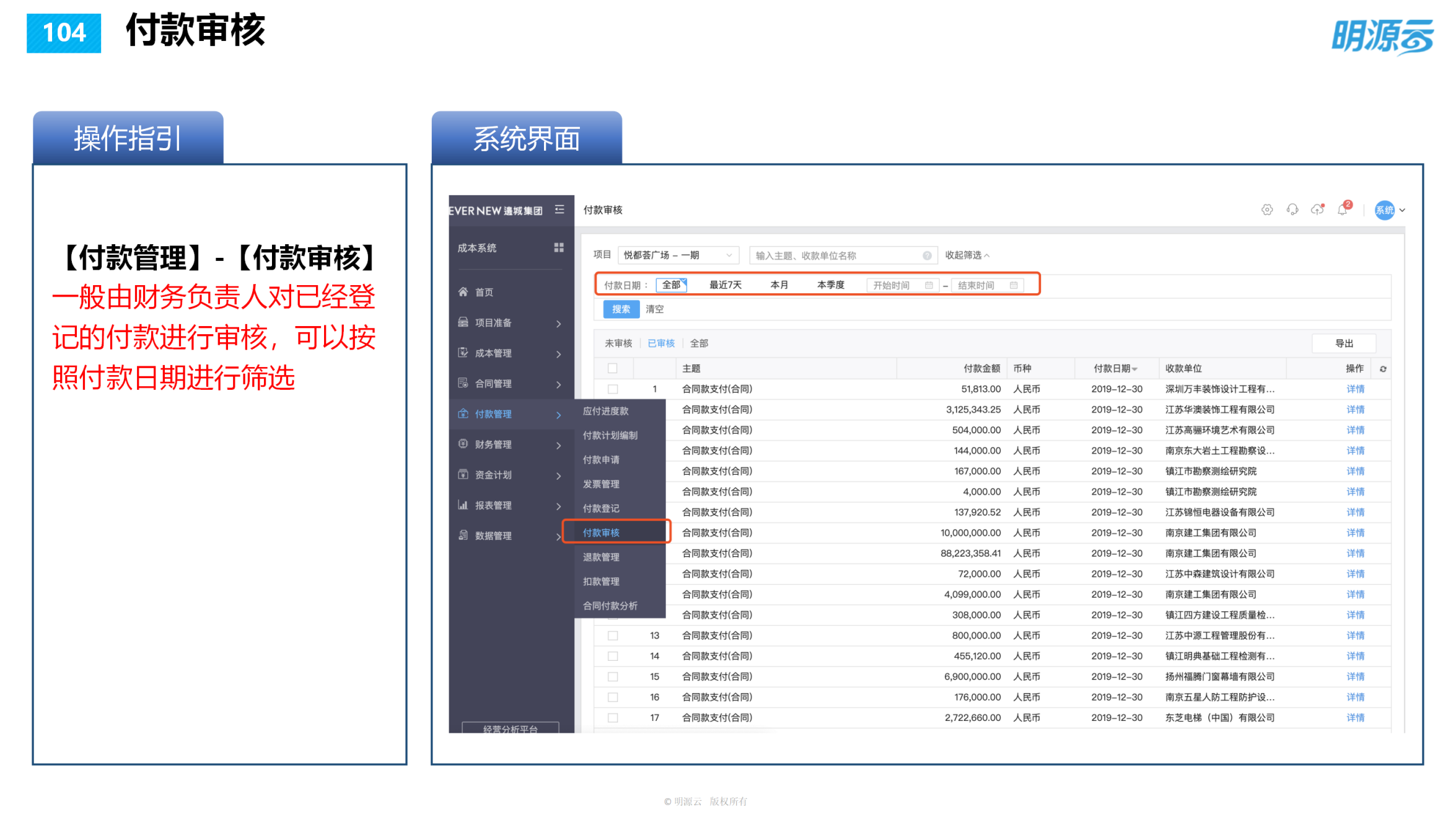The height and width of the screenshot is (817, 1456).
Task: Open the notification bell showing 2 alerts
Action: point(1343,210)
